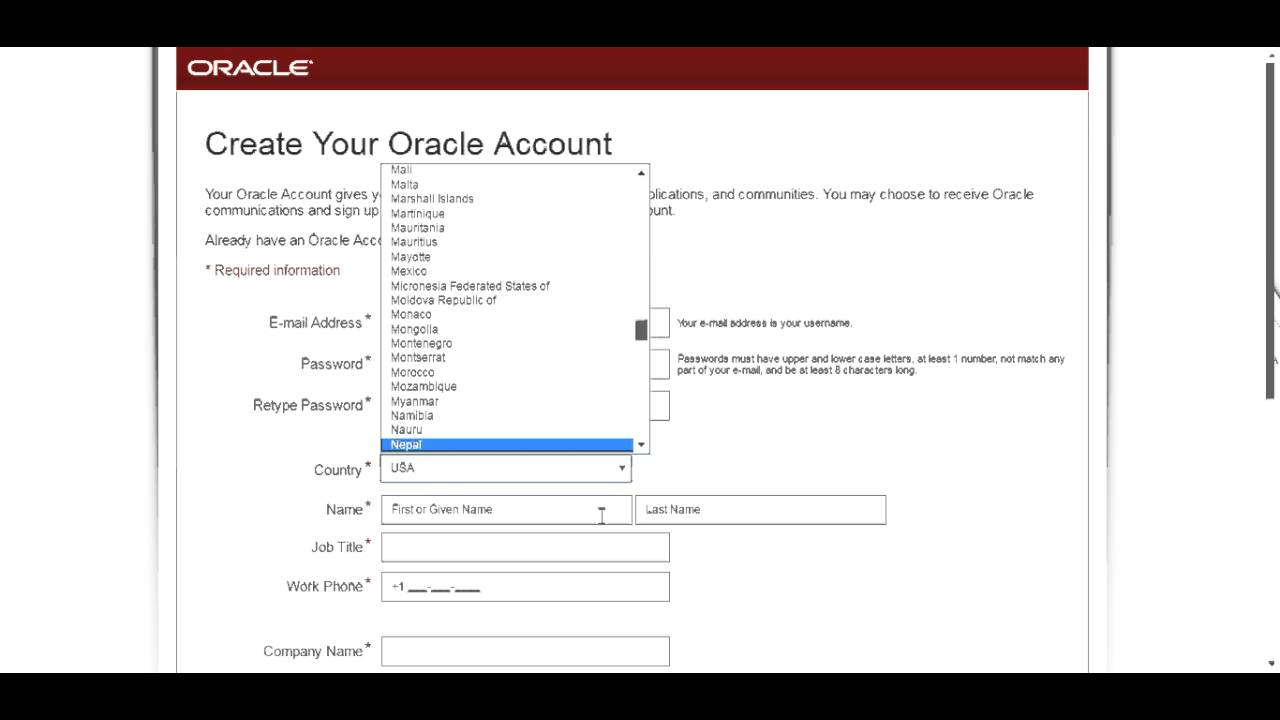Select Montenegro in the list

pos(507,343)
